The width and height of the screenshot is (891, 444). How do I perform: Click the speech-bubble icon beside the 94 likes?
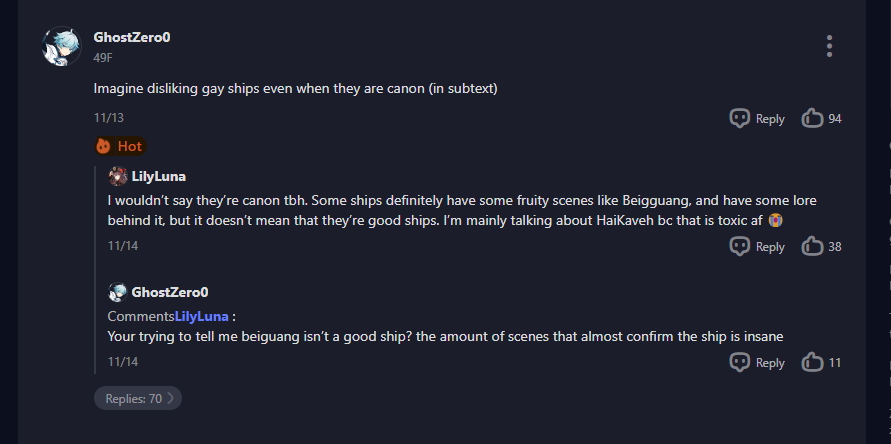point(740,118)
